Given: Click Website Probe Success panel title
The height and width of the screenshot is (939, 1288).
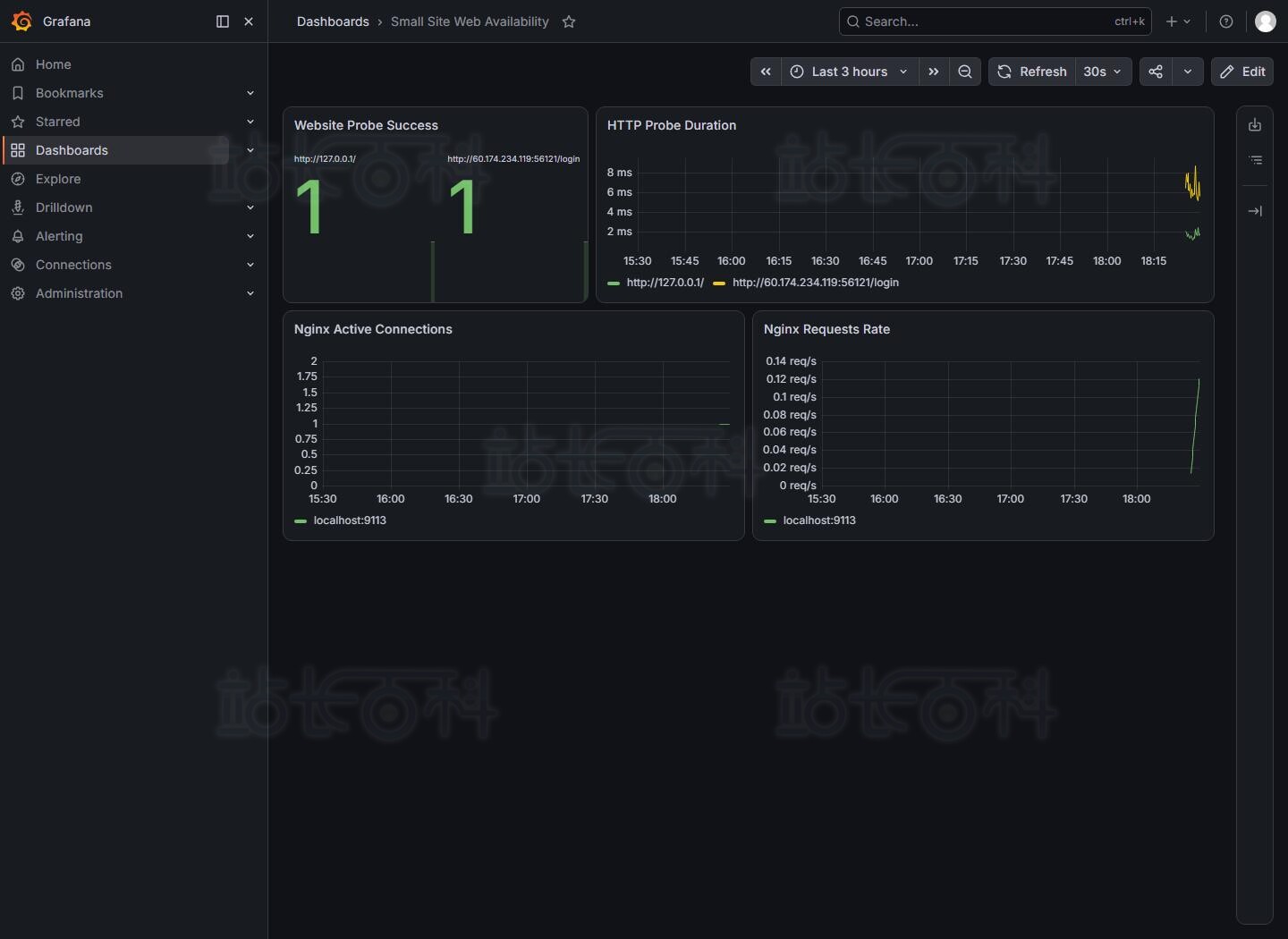Looking at the screenshot, I should pyautogui.click(x=366, y=125).
